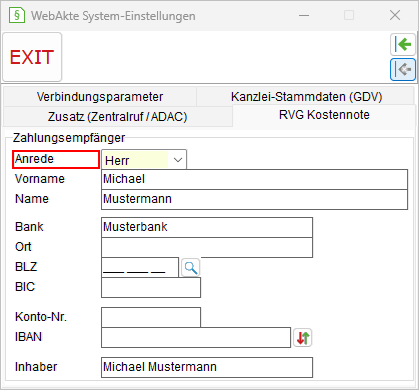Select the RVG Kostennote tab
Image resolution: width=419 pixels, height=390 pixels.
(324, 115)
